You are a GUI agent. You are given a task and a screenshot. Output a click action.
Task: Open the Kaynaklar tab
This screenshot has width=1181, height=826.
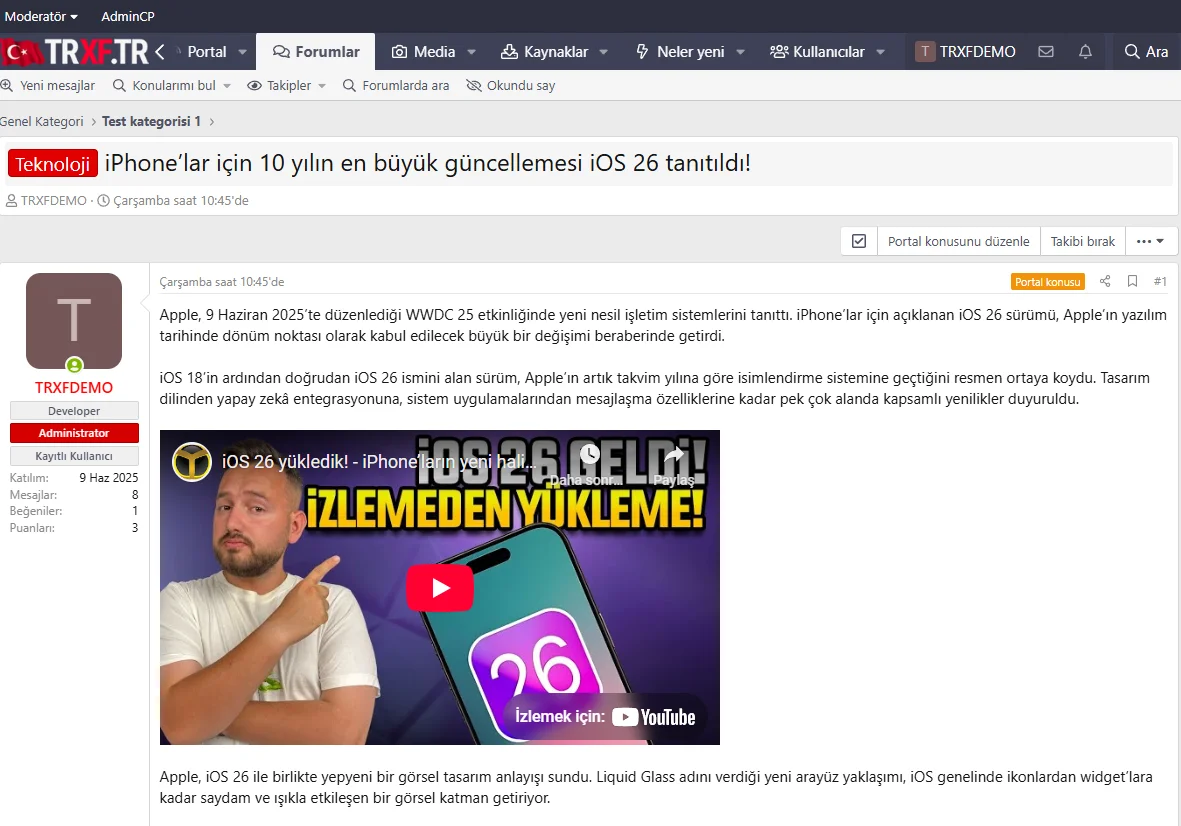[x=545, y=52]
